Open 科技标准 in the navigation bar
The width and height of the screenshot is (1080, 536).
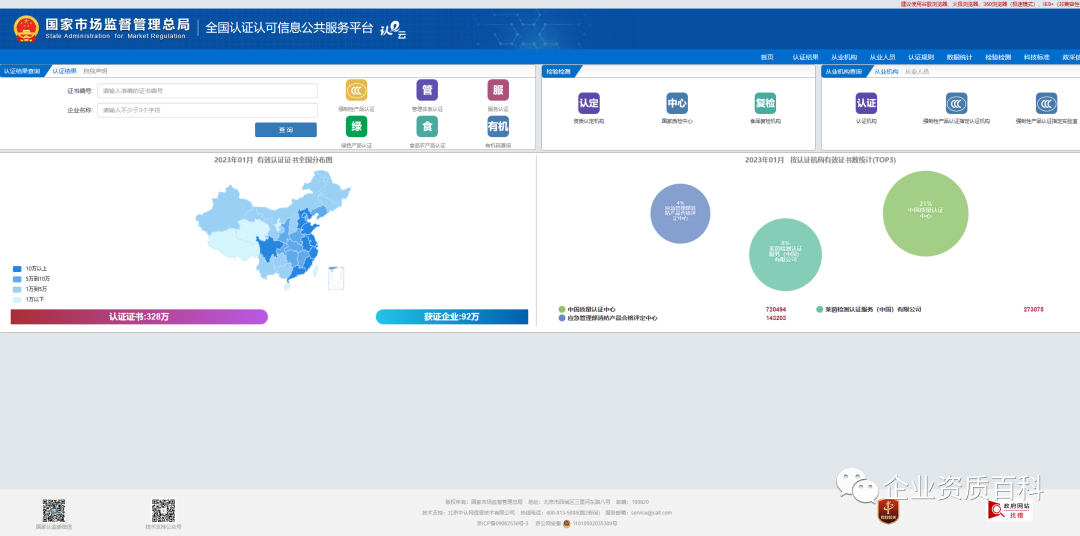pos(1037,57)
